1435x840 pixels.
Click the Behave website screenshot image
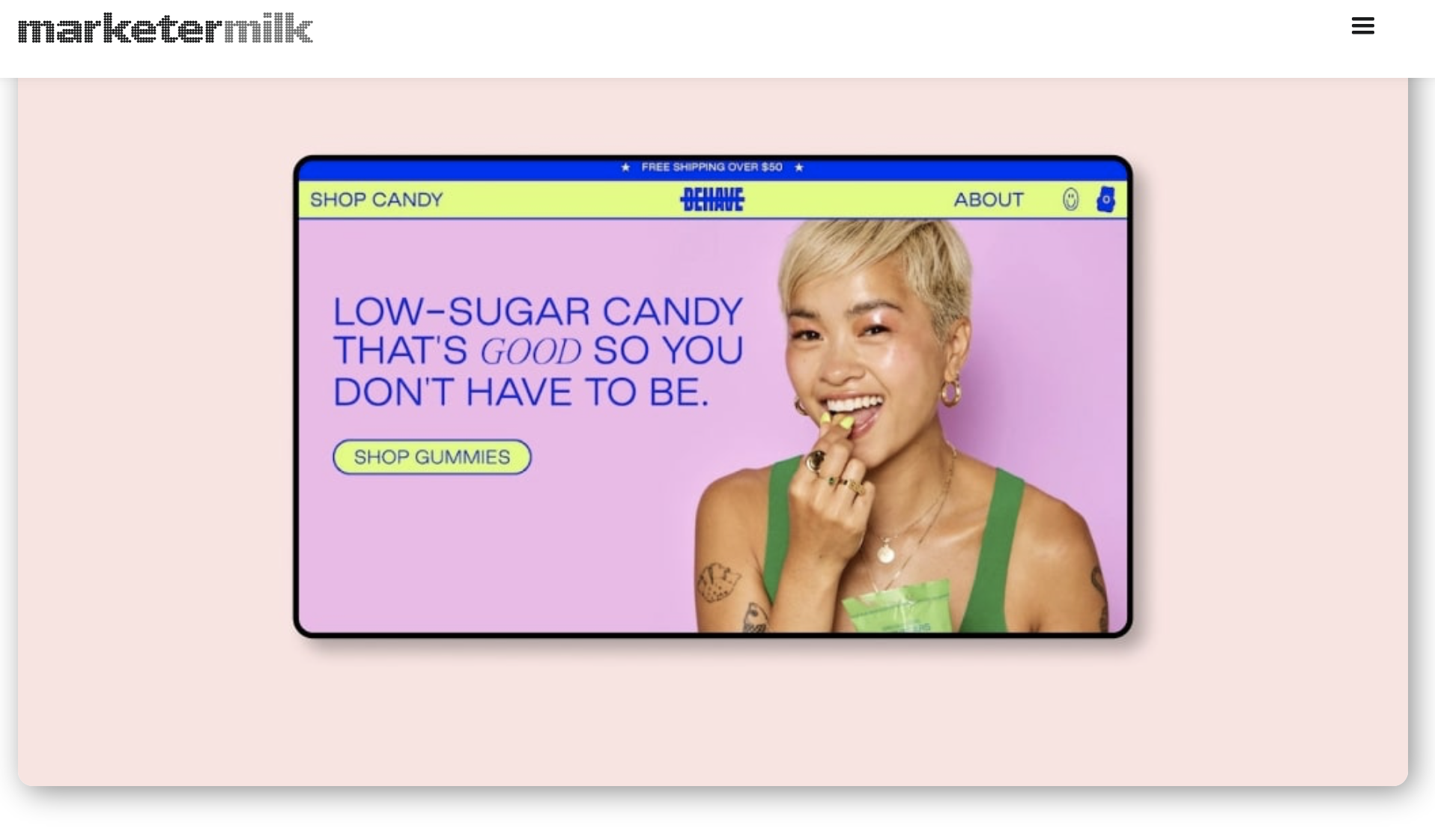pos(712,396)
